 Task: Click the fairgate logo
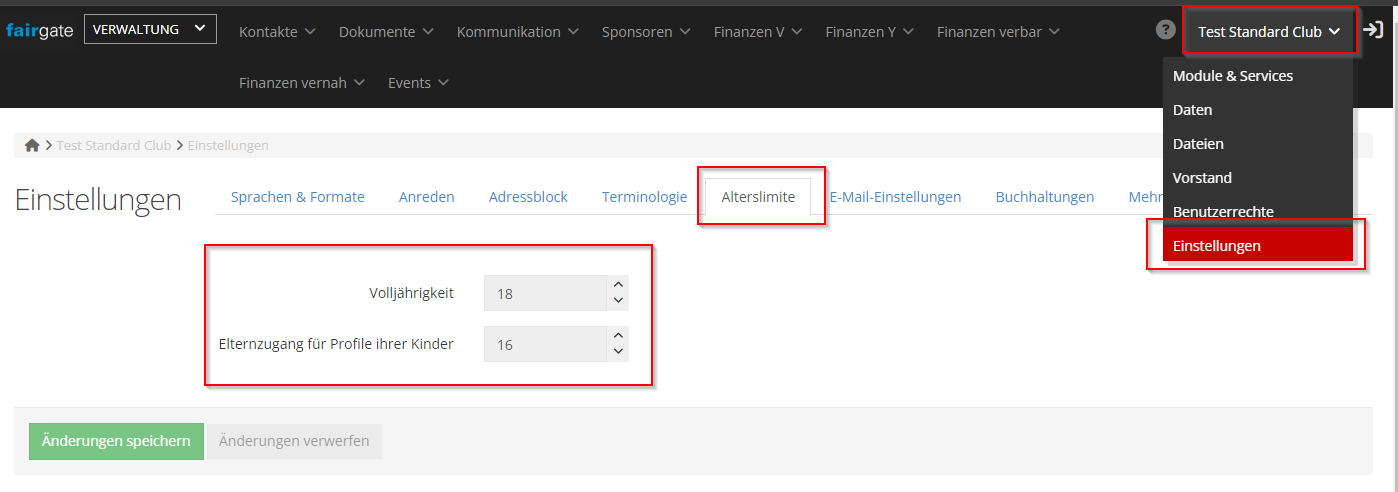coord(38,30)
